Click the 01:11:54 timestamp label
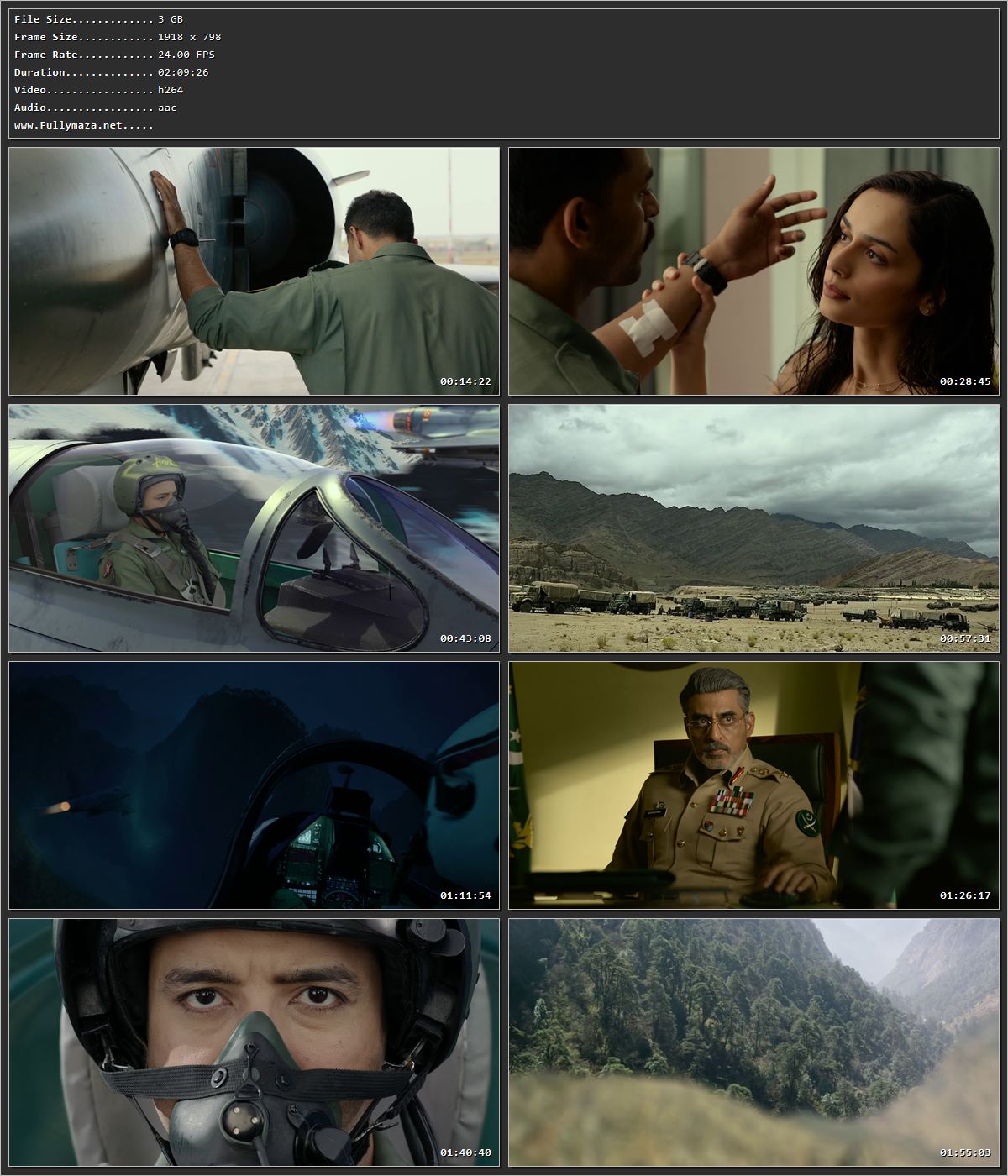Viewport: 1008px width, 1176px height. (465, 895)
